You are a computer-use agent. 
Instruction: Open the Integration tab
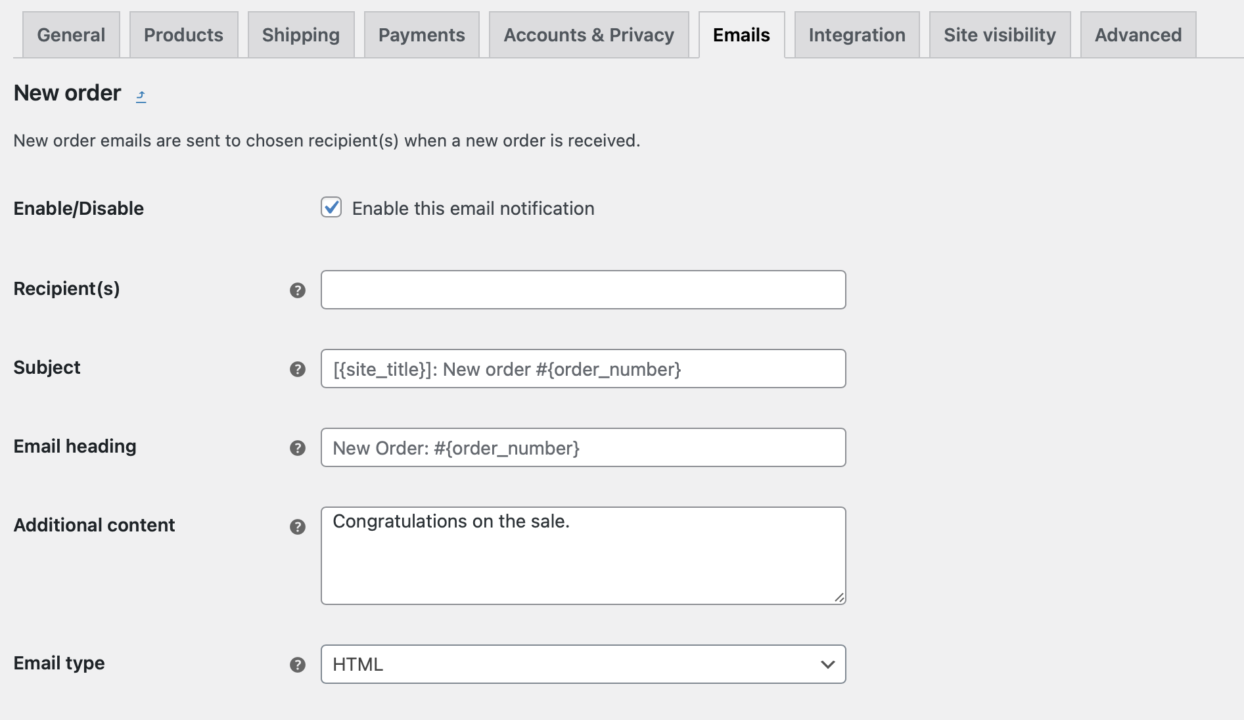click(856, 34)
